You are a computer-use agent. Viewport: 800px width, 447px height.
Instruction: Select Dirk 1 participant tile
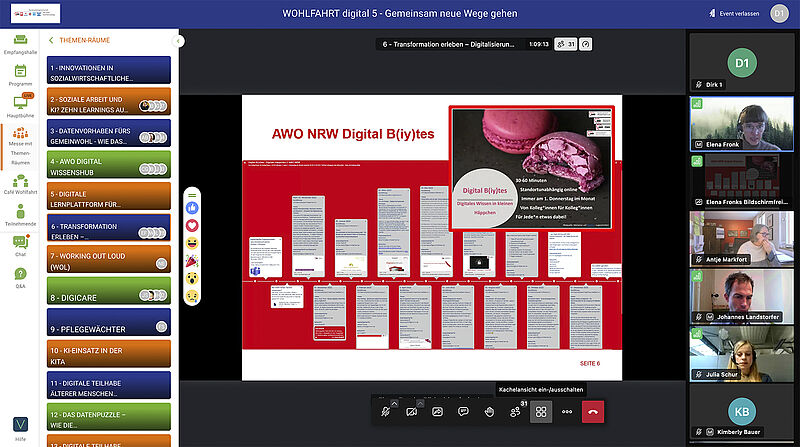coord(741,62)
